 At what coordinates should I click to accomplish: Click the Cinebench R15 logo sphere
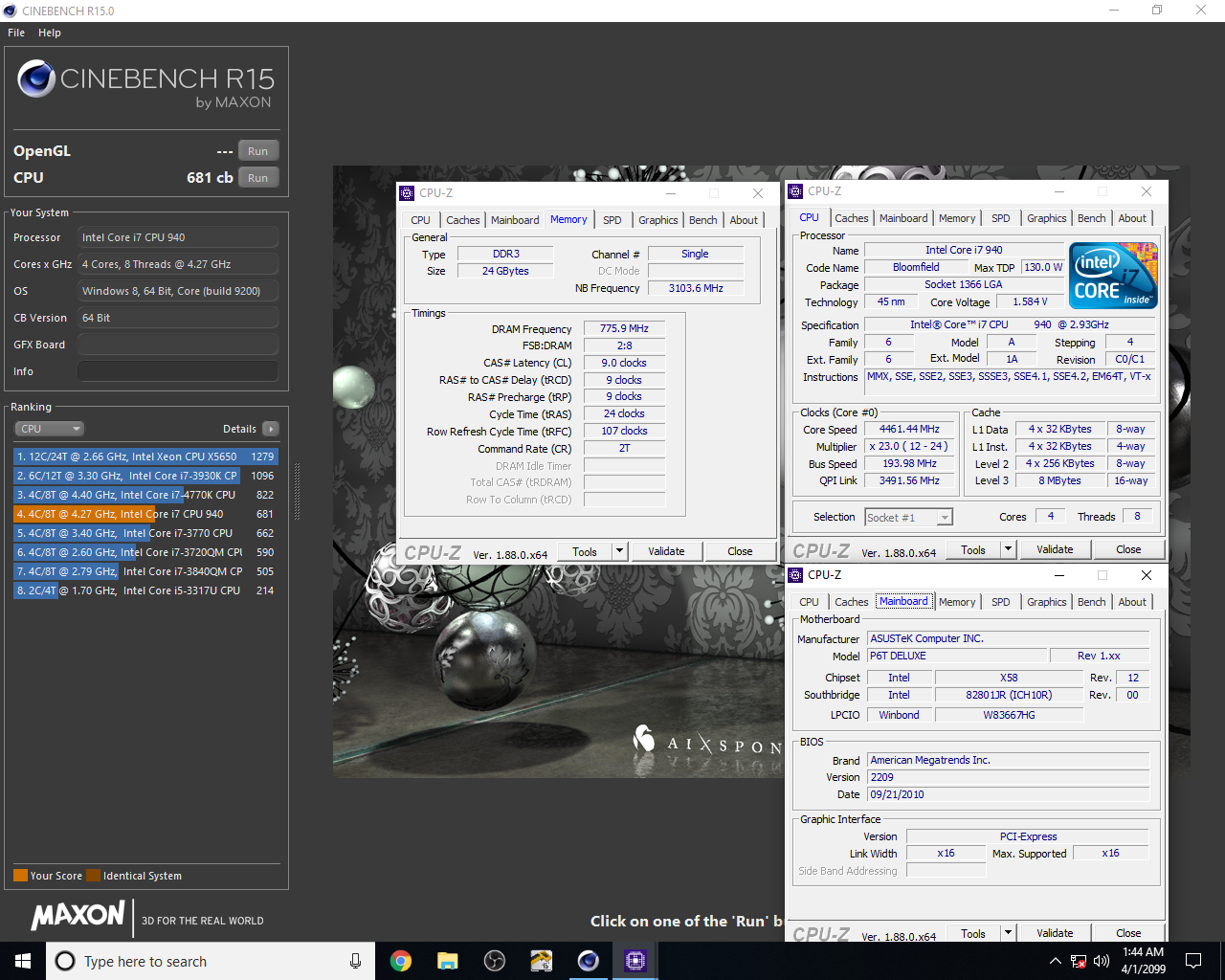click(x=36, y=79)
